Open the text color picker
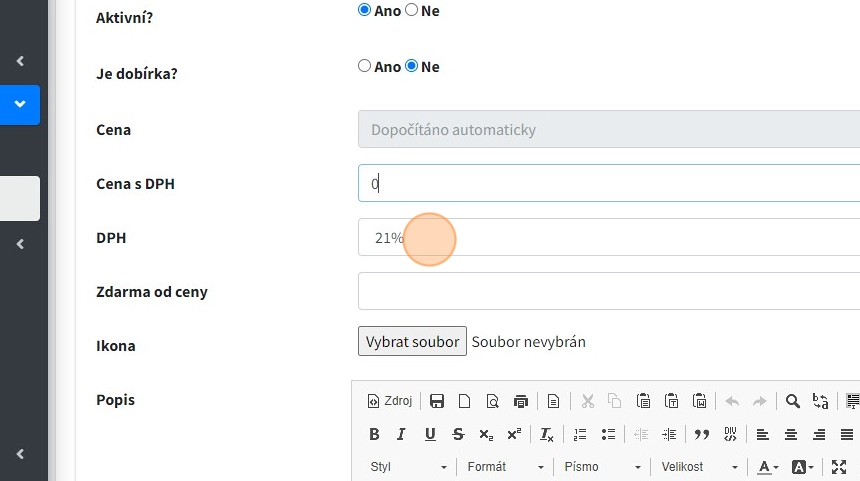 point(767,467)
